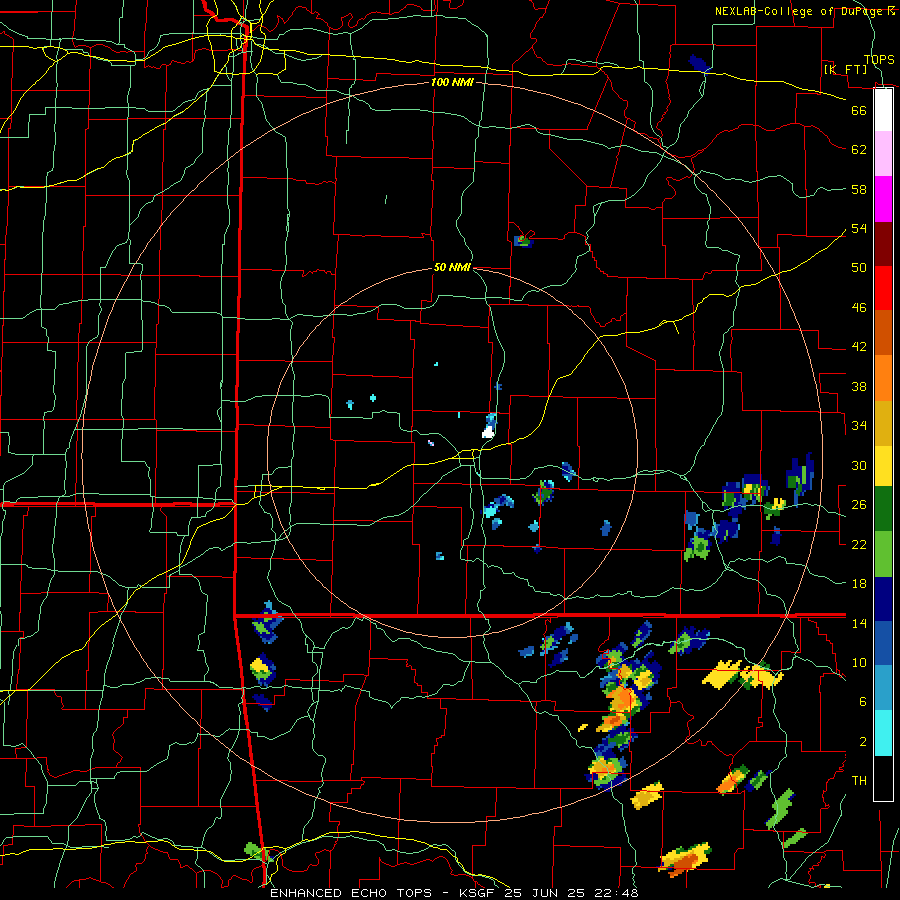Select the 50 legend value
Screen dimensions: 900x900
[x=859, y=267]
